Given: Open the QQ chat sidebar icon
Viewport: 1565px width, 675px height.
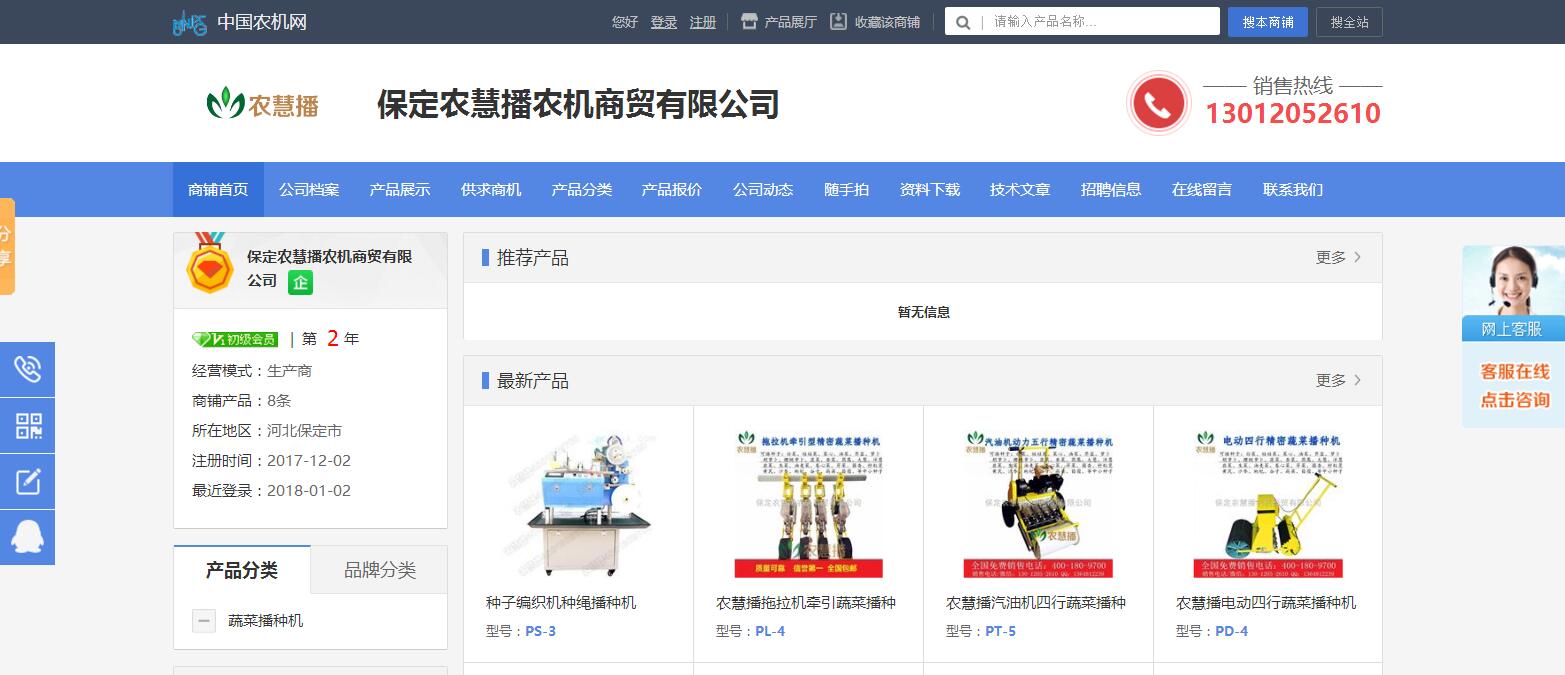Looking at the screenshot, I should coord(27,537).
